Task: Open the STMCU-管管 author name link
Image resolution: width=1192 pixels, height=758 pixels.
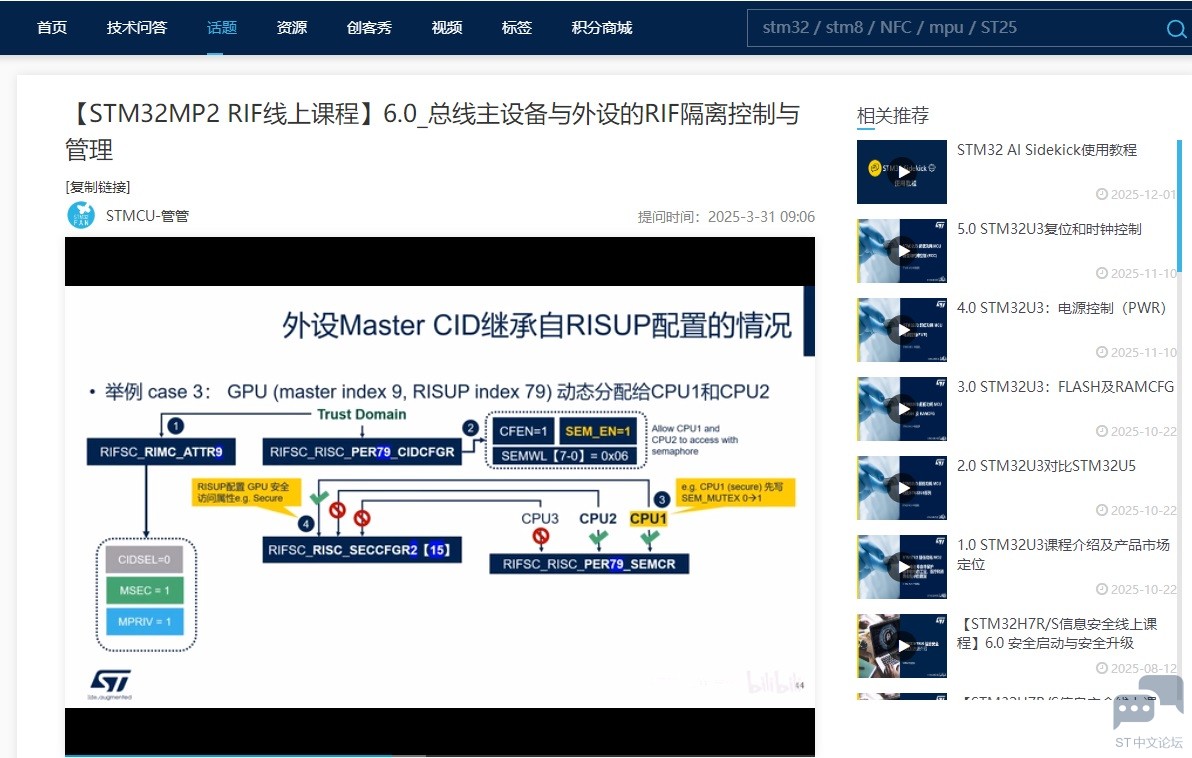Action: [147, 216]
